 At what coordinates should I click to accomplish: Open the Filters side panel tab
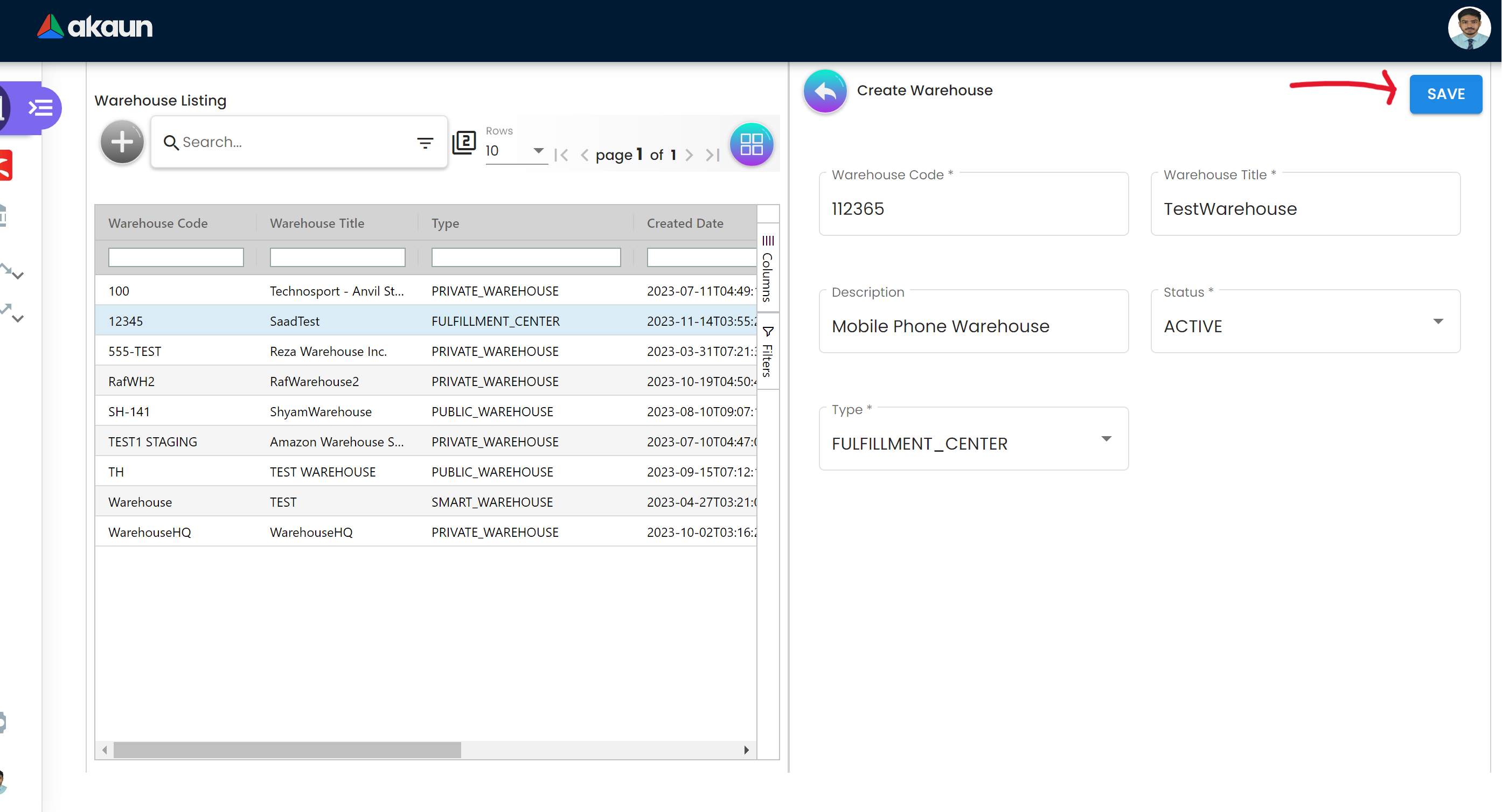coord(767,353)
